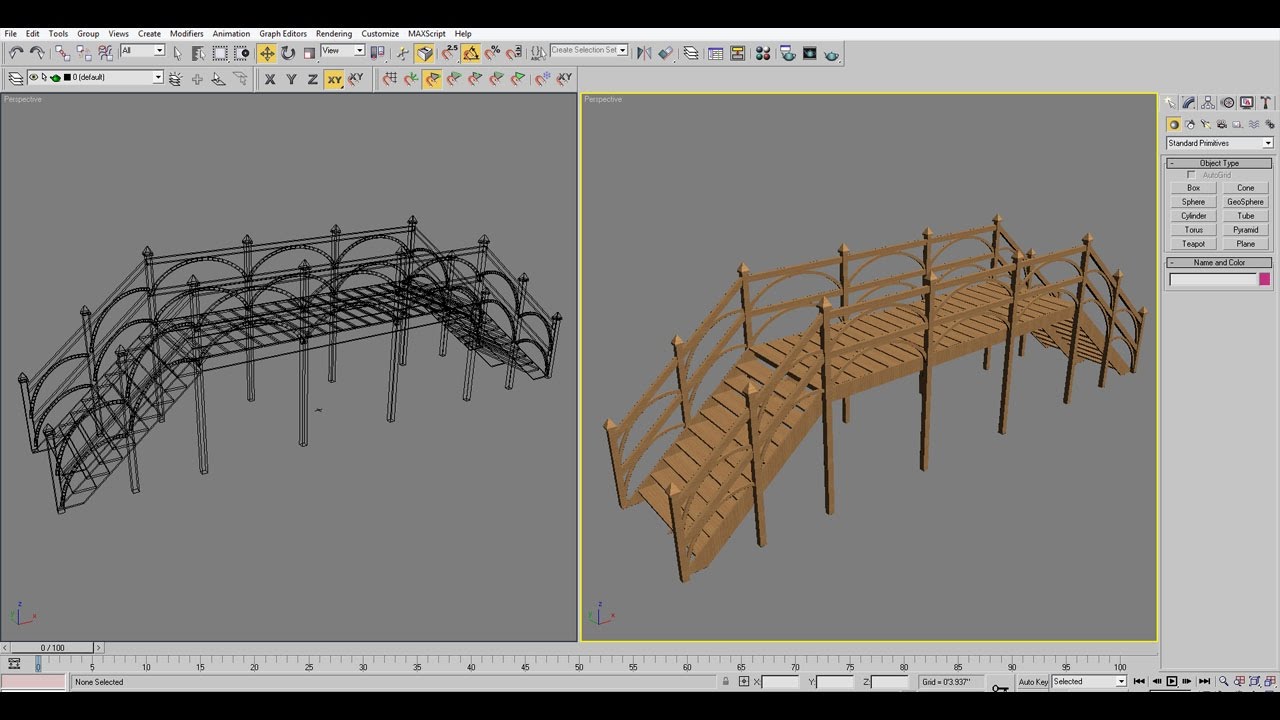
Task: Open the Standard Primitives dropdown
Action: pyautogui.click(x=1219, y=143)
